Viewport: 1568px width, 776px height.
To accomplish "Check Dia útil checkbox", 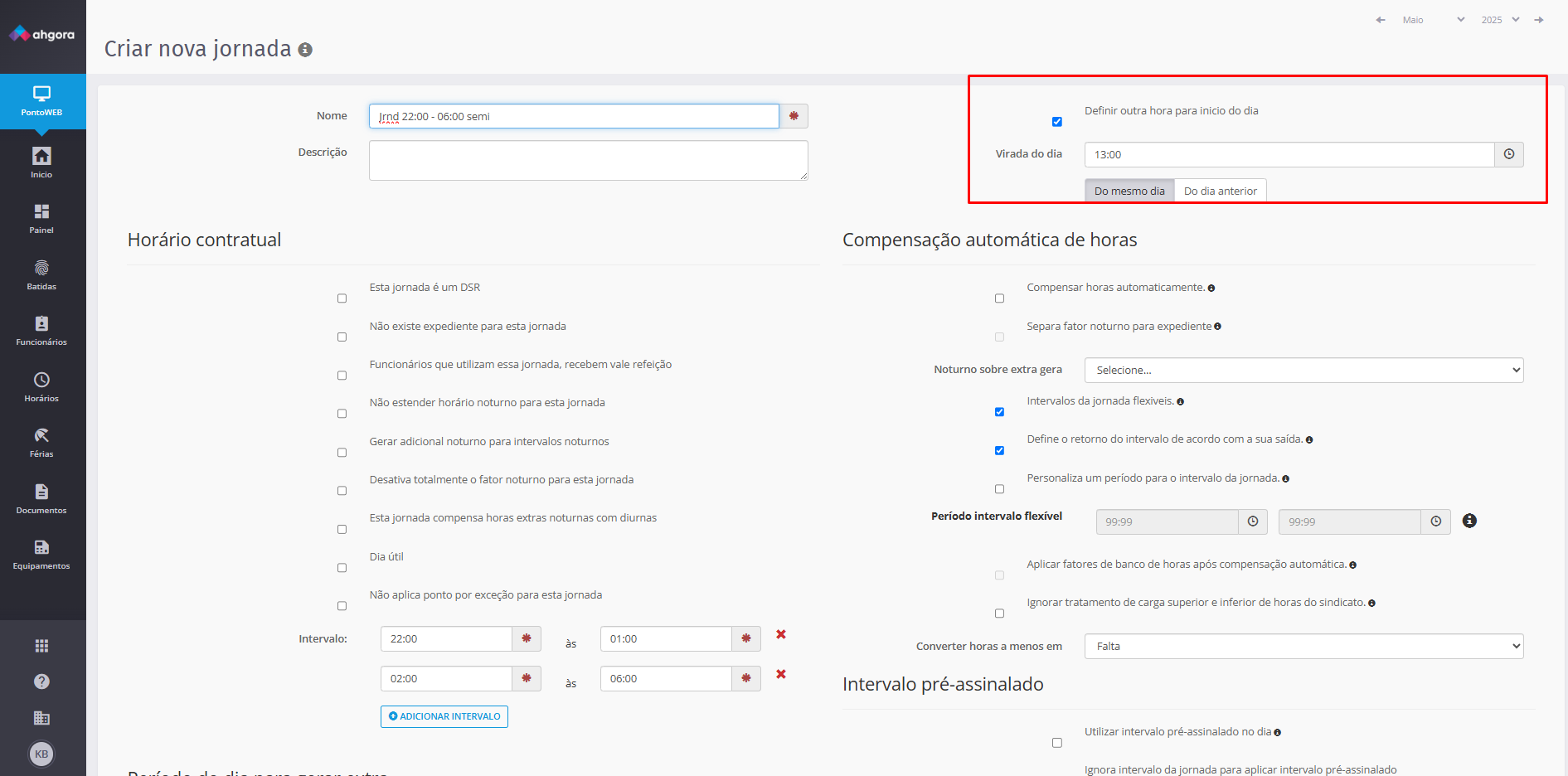I will click(342, 568).
